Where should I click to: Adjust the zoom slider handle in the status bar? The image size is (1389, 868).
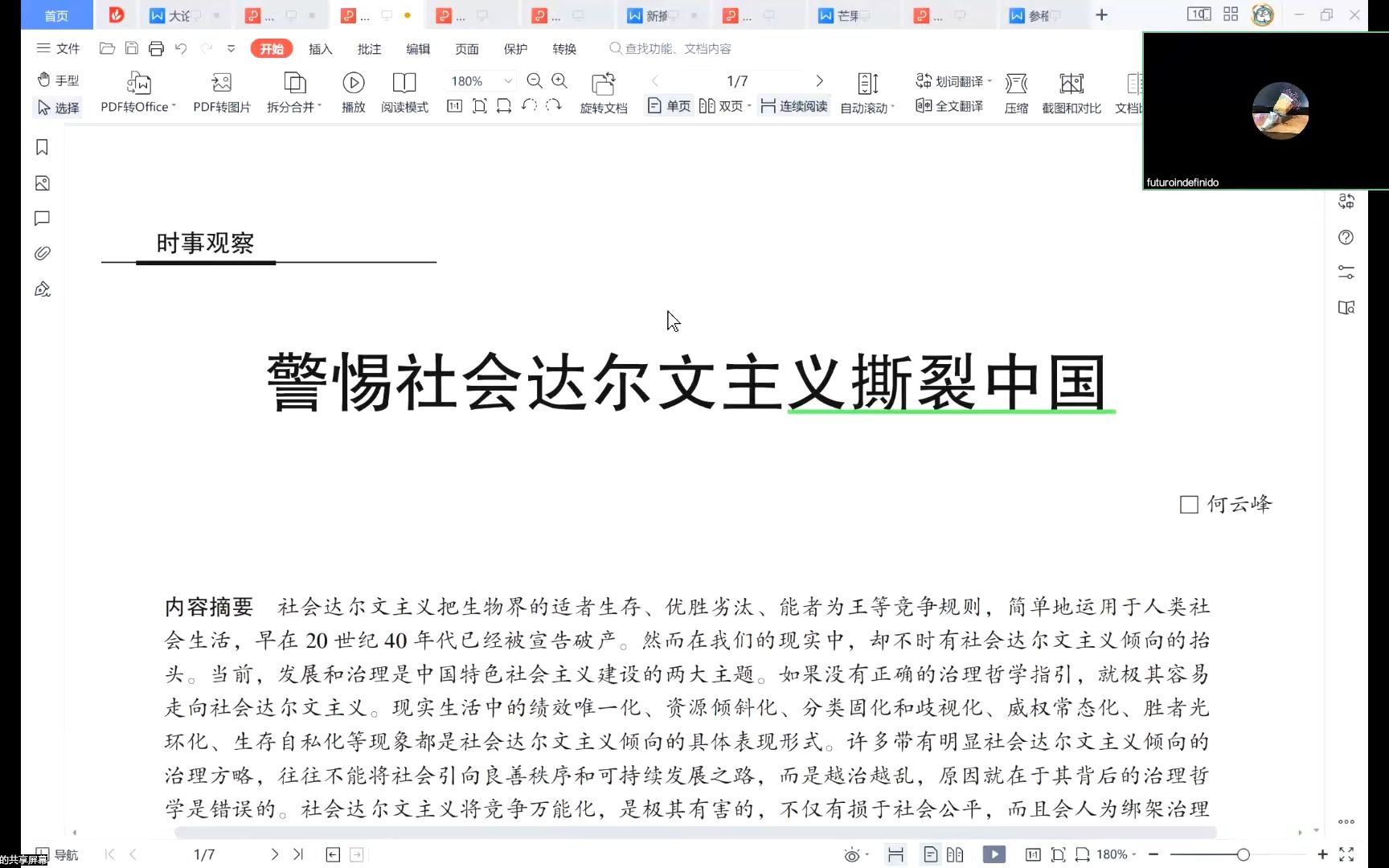click(x=1244, y=854)
